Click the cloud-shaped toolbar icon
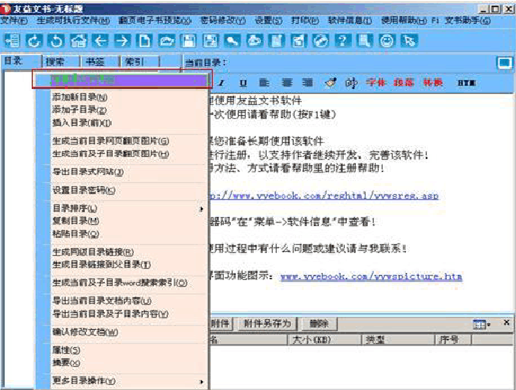Screen dimensions: 516x390 tap(254, 41)
